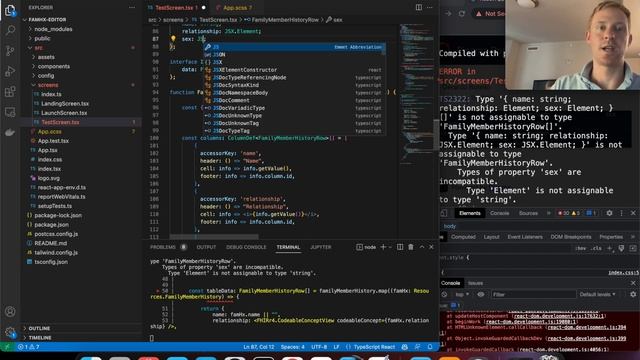Toggle the computed styles sidebar pane

coord(633,248)
